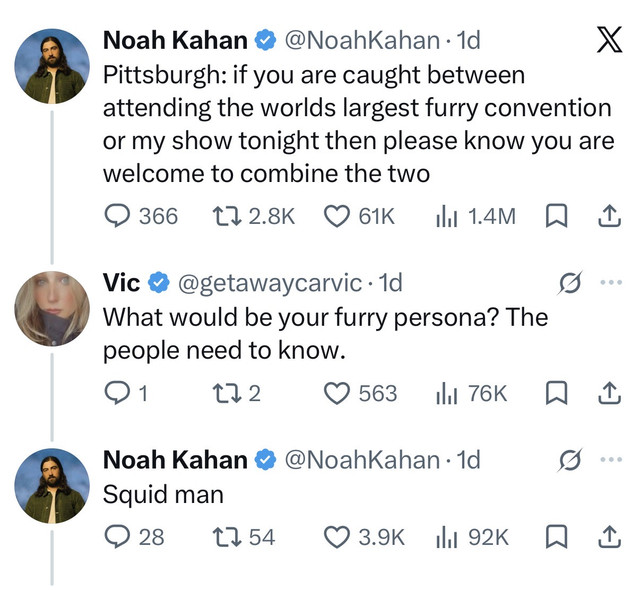Open @getawaycarvic profile handle
The width and height of the screenshot is (640, 590).
[x=269, y=283]
